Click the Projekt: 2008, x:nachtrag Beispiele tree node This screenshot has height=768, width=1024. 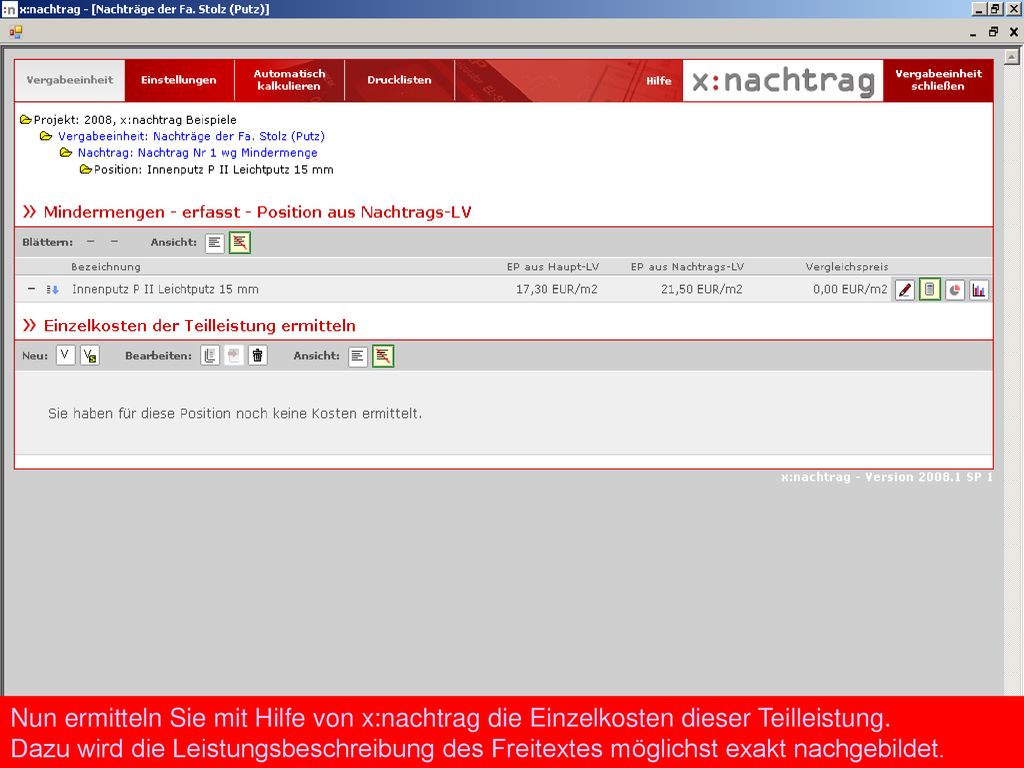[x=135, y=120]
